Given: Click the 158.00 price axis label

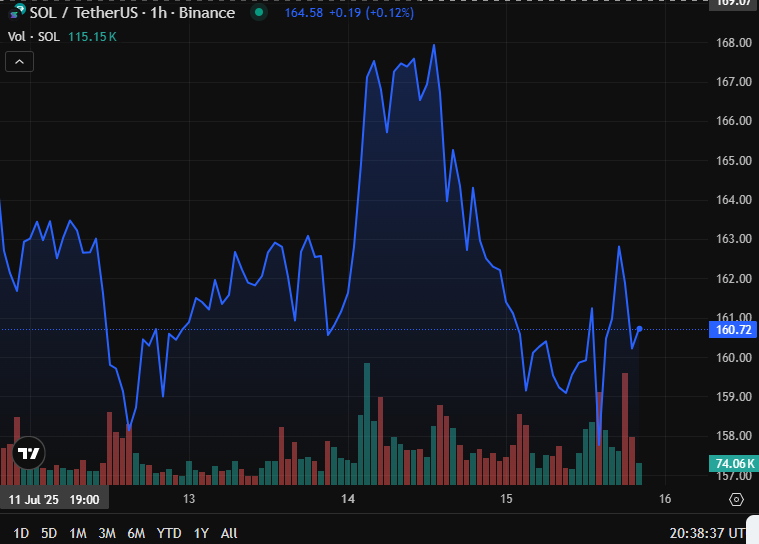Looking at the screenshot, I should click(734, 436).
